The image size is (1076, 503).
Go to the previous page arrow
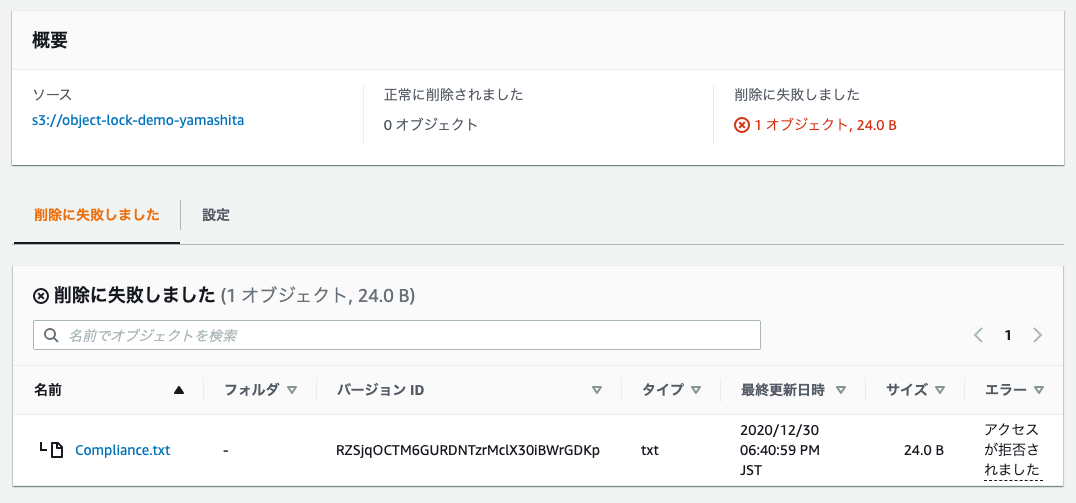[x=979, y=336]
